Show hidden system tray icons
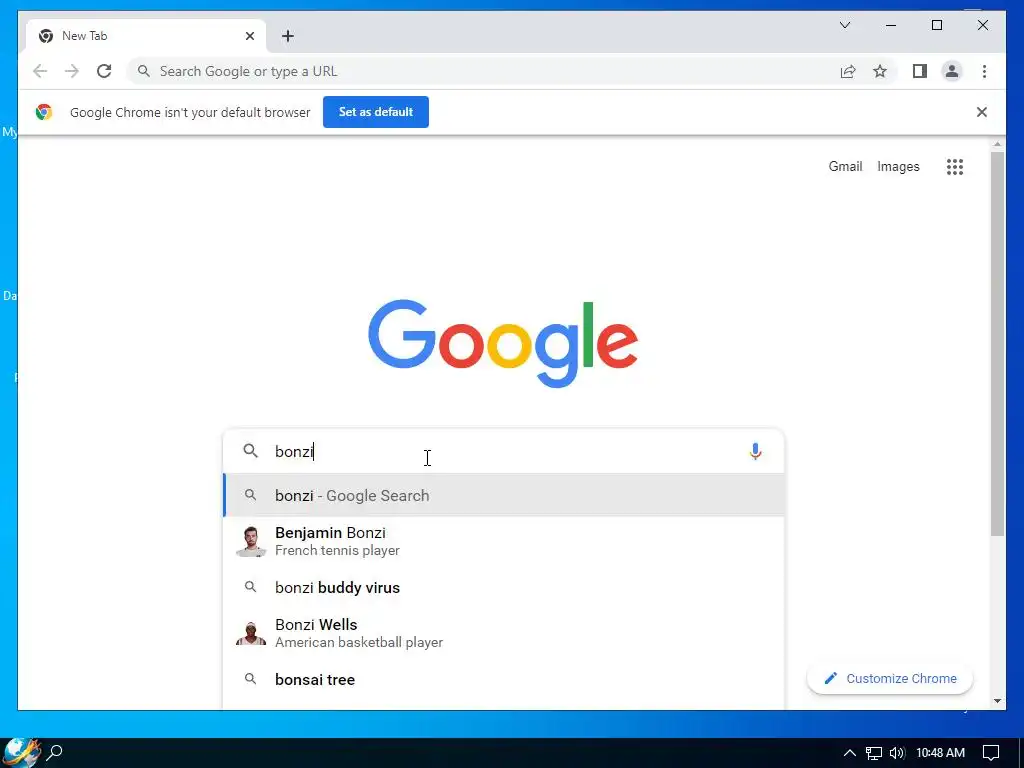Viewport: 1024px width, 768px height. coord(849,753)
